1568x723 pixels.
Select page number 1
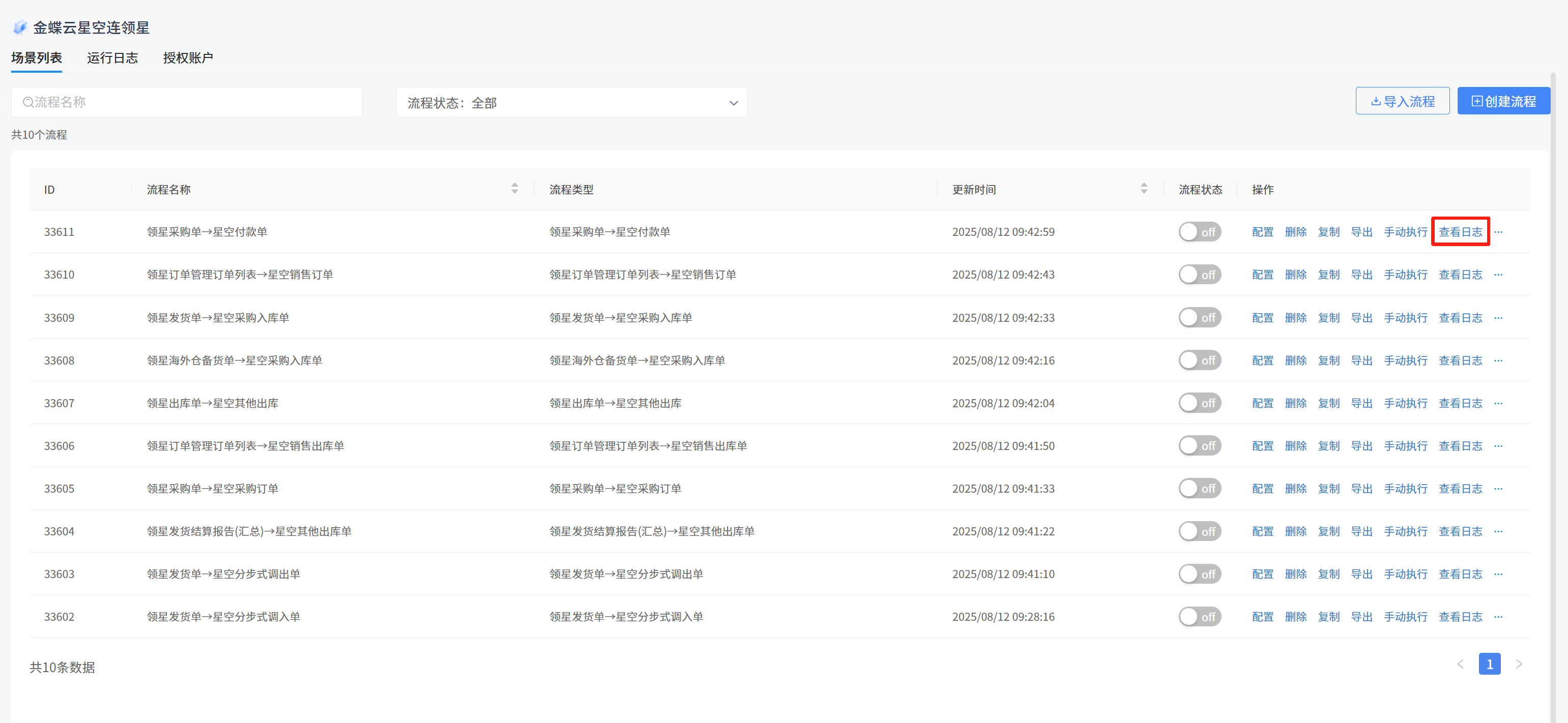click(x=1490, y=664)
